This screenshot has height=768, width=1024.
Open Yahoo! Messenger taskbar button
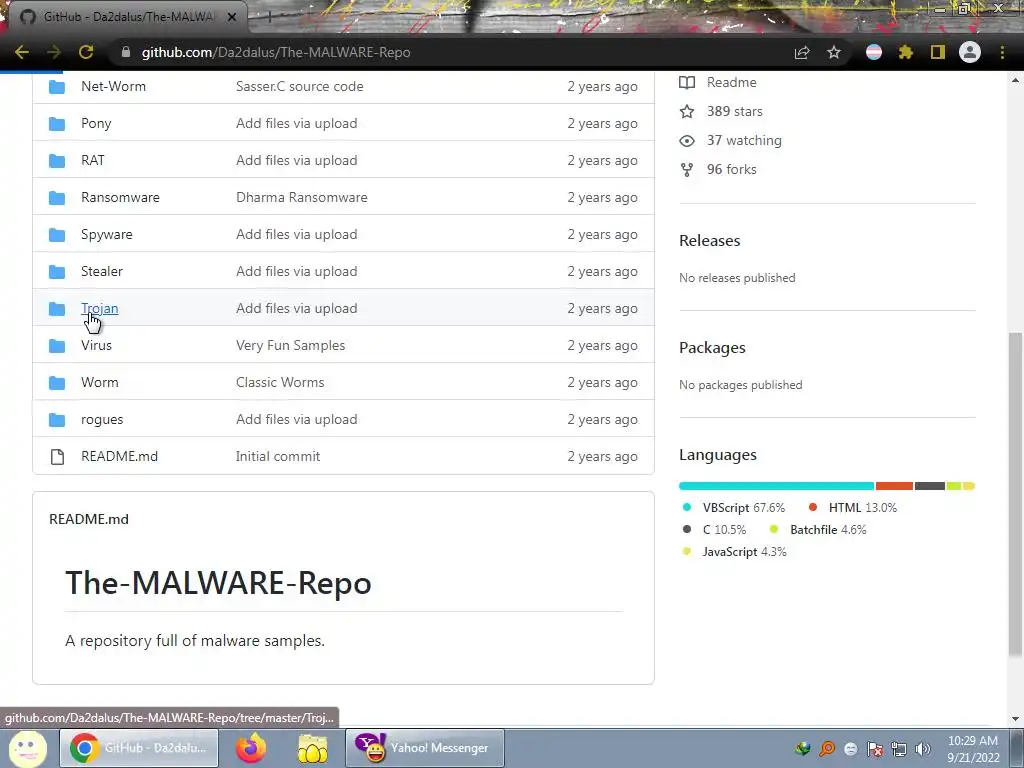[x=424, y=748]
